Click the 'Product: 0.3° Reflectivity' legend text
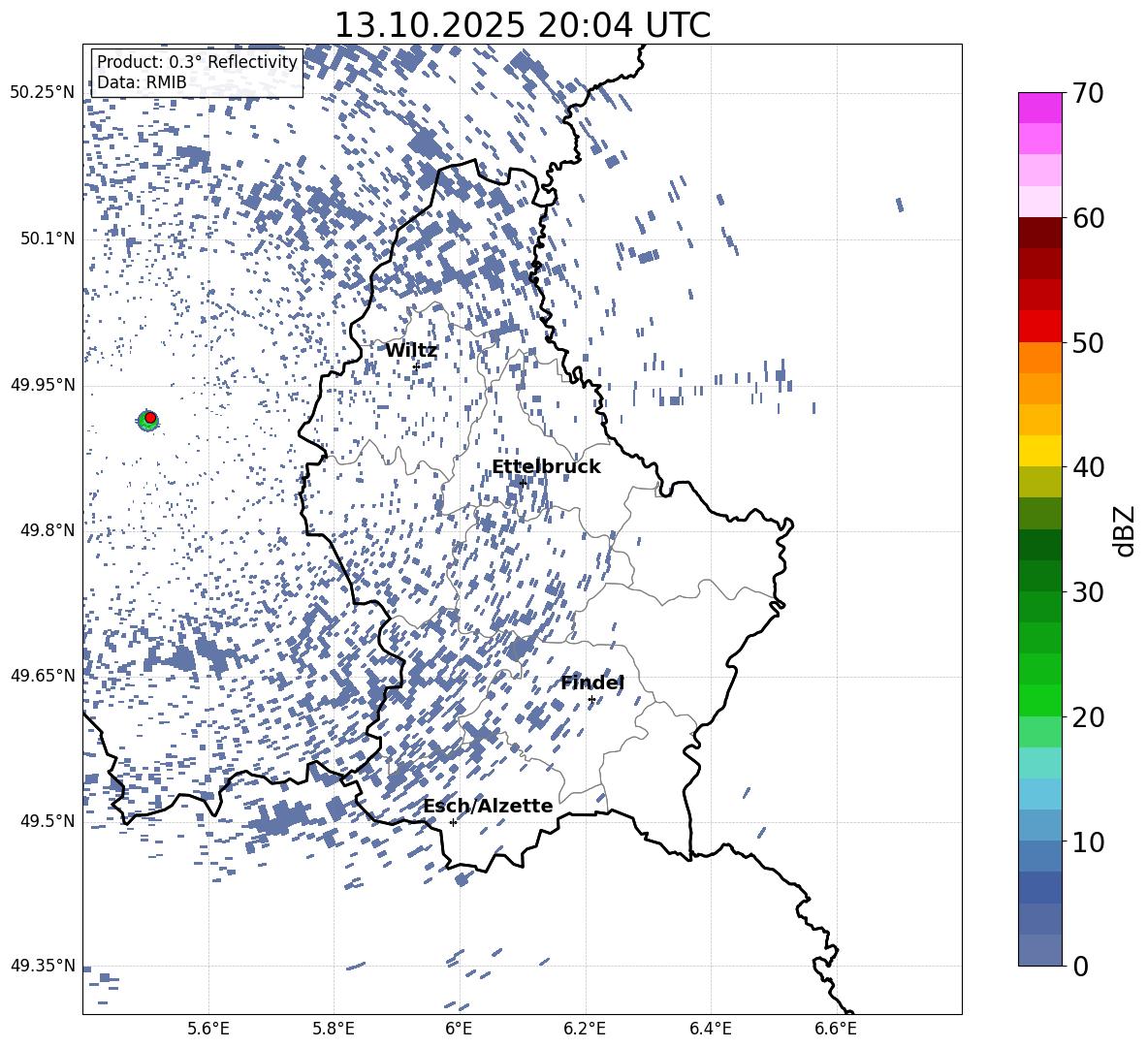This screenshot has height=1048, width=1148. [x=197, y=62]
